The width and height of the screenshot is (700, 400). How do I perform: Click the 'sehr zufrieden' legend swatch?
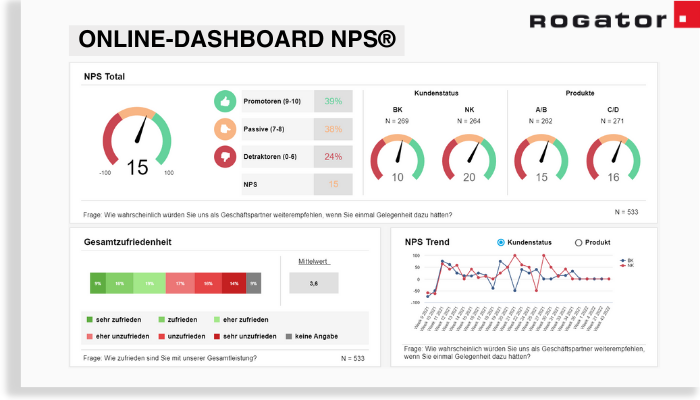(91, 319)
